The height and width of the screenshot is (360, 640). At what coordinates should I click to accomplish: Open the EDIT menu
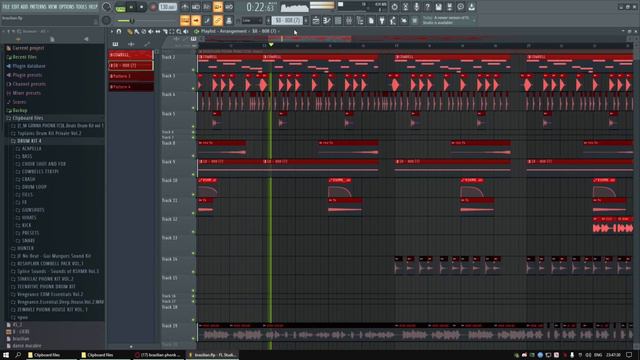point(16,7)
